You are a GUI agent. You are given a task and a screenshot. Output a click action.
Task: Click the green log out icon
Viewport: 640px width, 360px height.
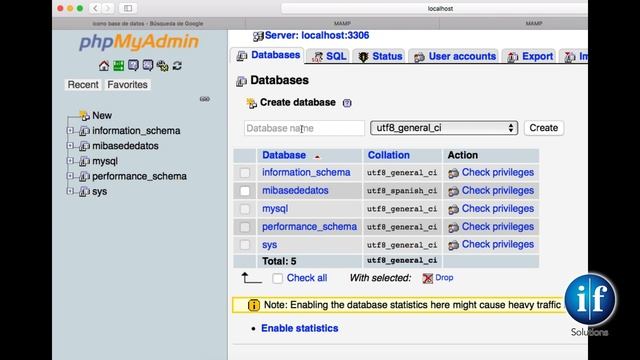pos(119,66)
